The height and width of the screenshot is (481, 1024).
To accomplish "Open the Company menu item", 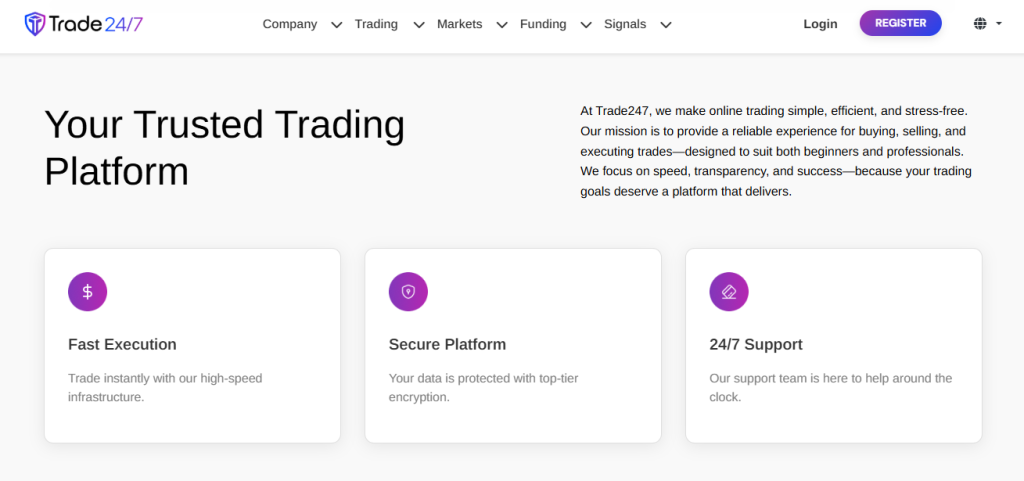I will point(290,24).
